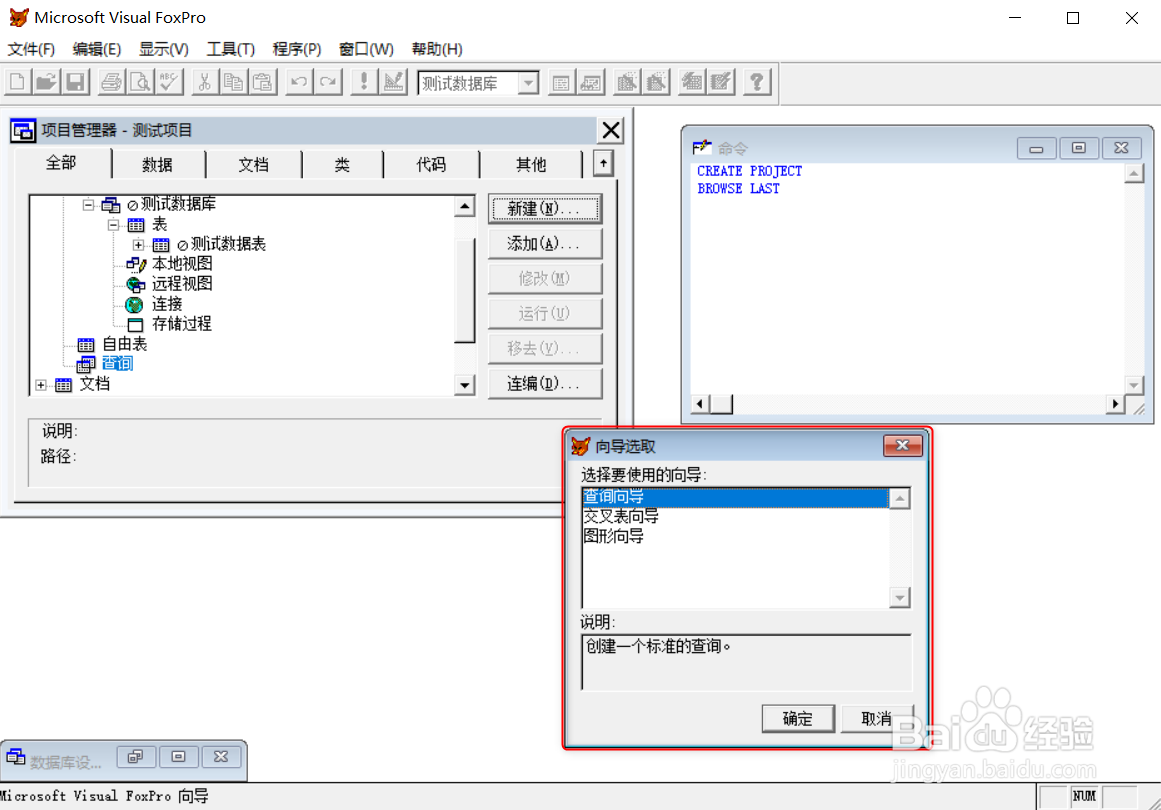Select 远程视图 in the project tree

[x=182, y=284]
